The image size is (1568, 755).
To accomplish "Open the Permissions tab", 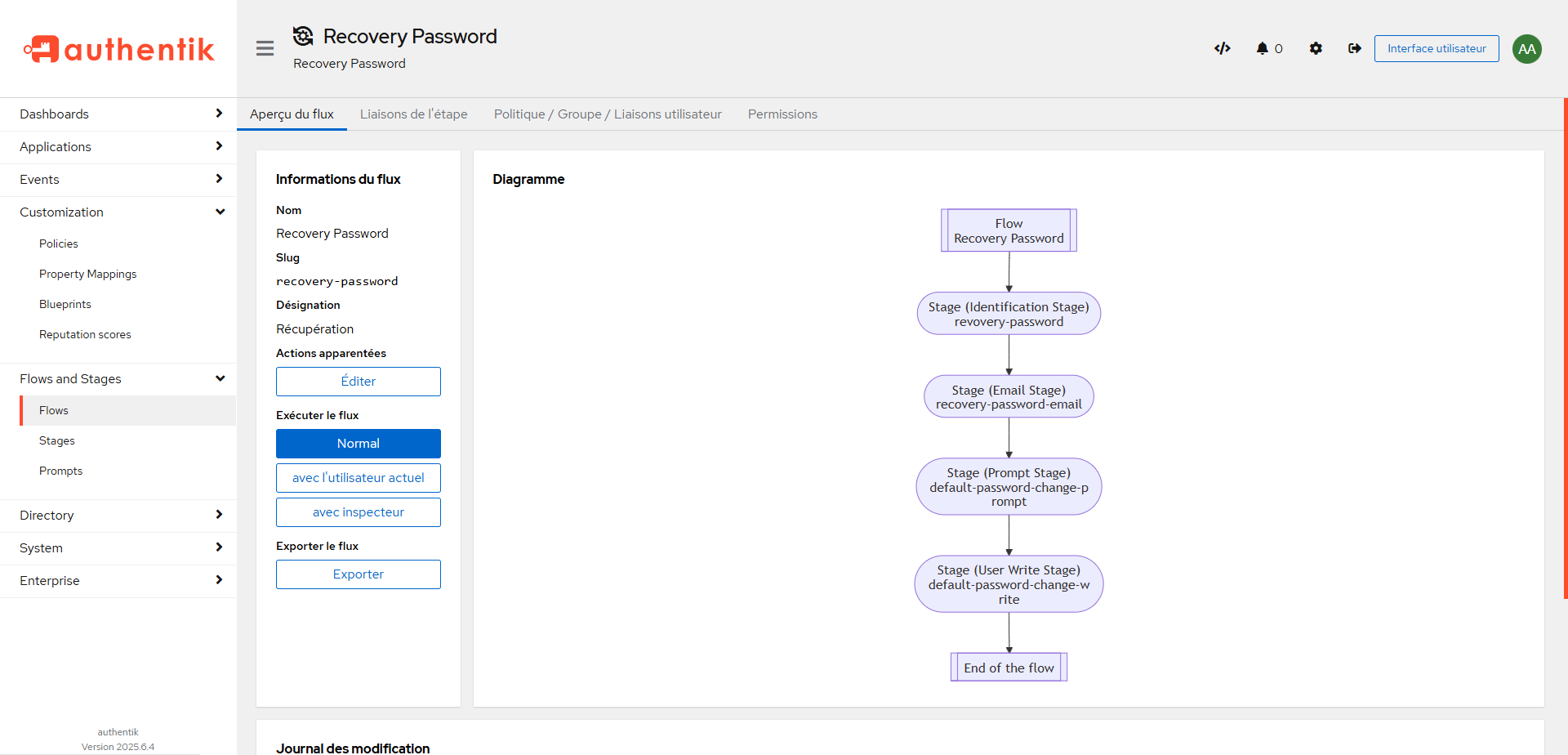I will [782, 114].
